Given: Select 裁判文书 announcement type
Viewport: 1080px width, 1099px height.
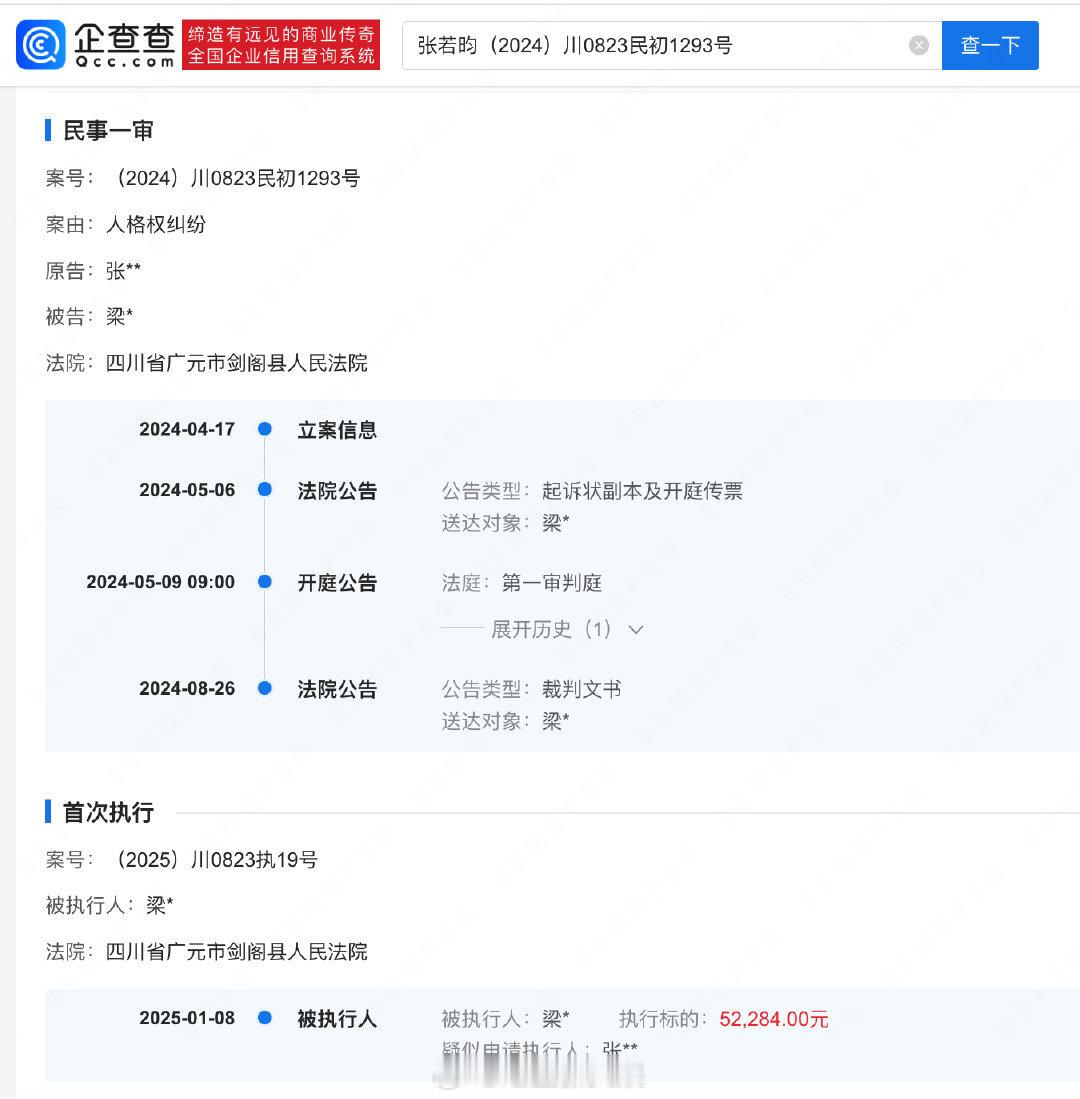Looking at the screenshot, I should tap(582, 690).
